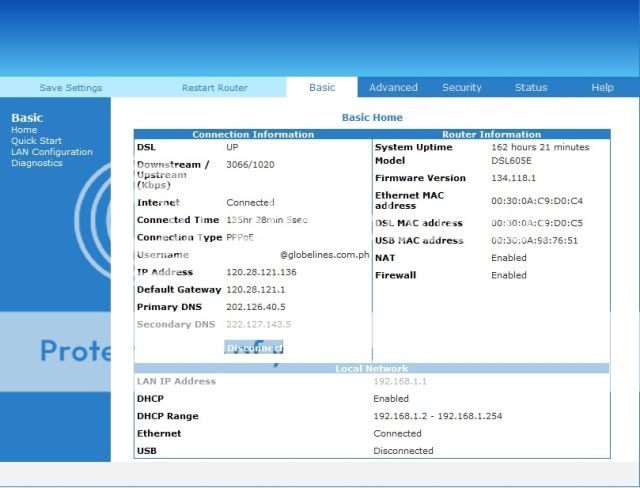Select the Status tab
The width and height of the screenshot is (640, 488).
[531, 88]
